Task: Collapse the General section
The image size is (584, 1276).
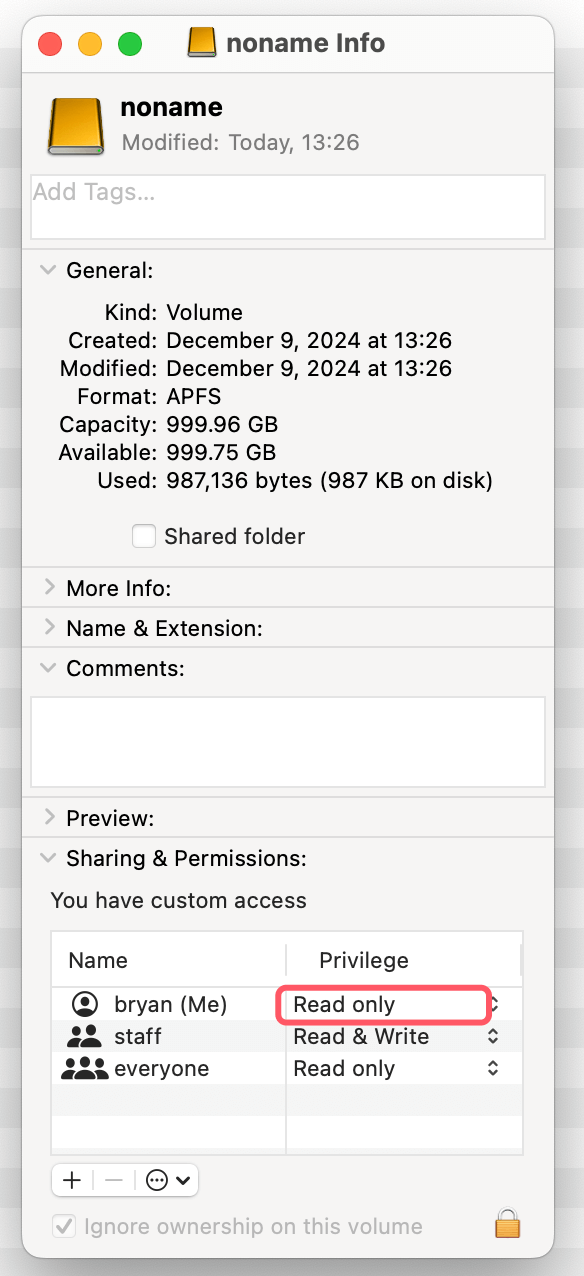Action: pyautogui.click(x=47, y=270)
